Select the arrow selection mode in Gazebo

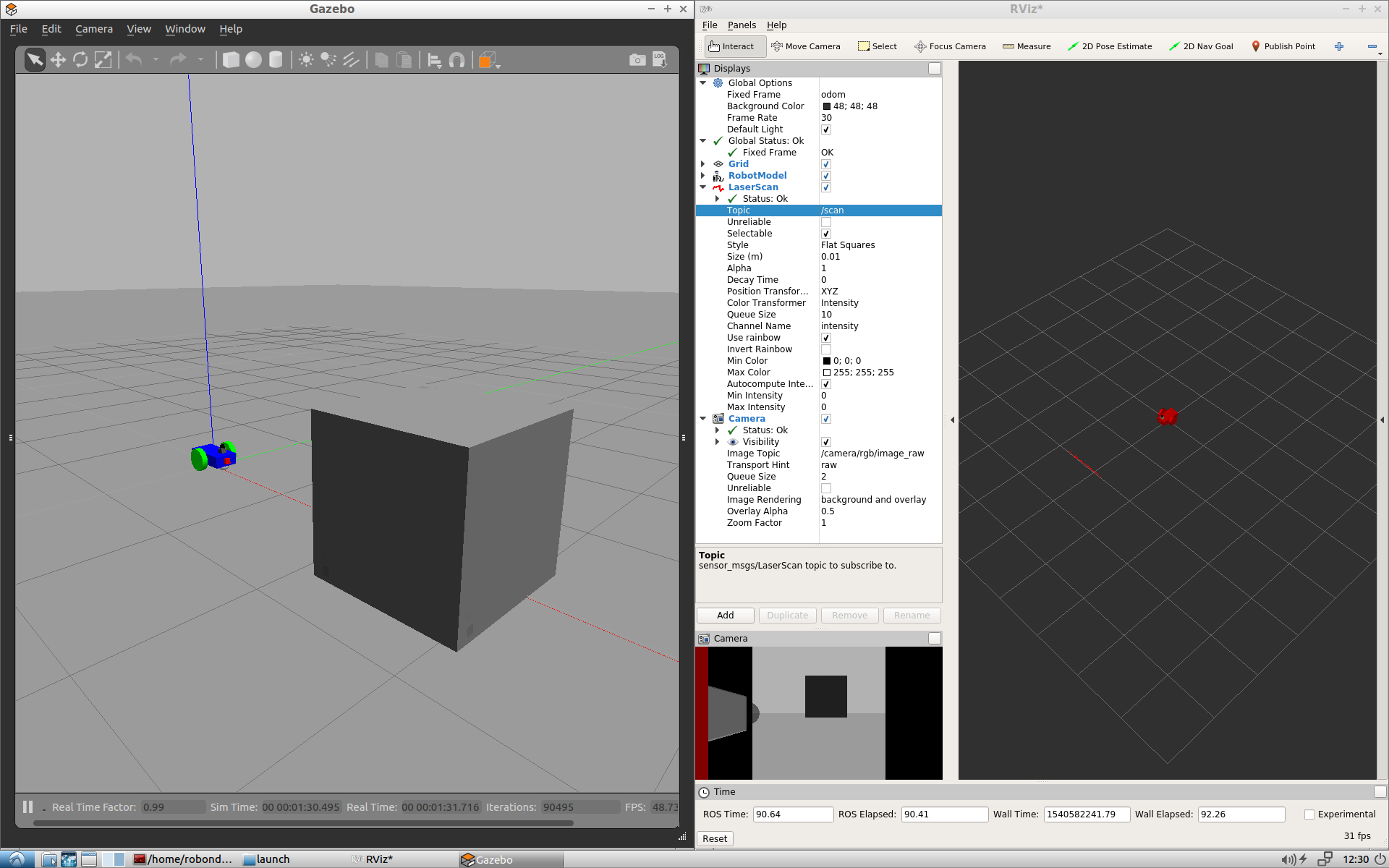coord(34,59)
